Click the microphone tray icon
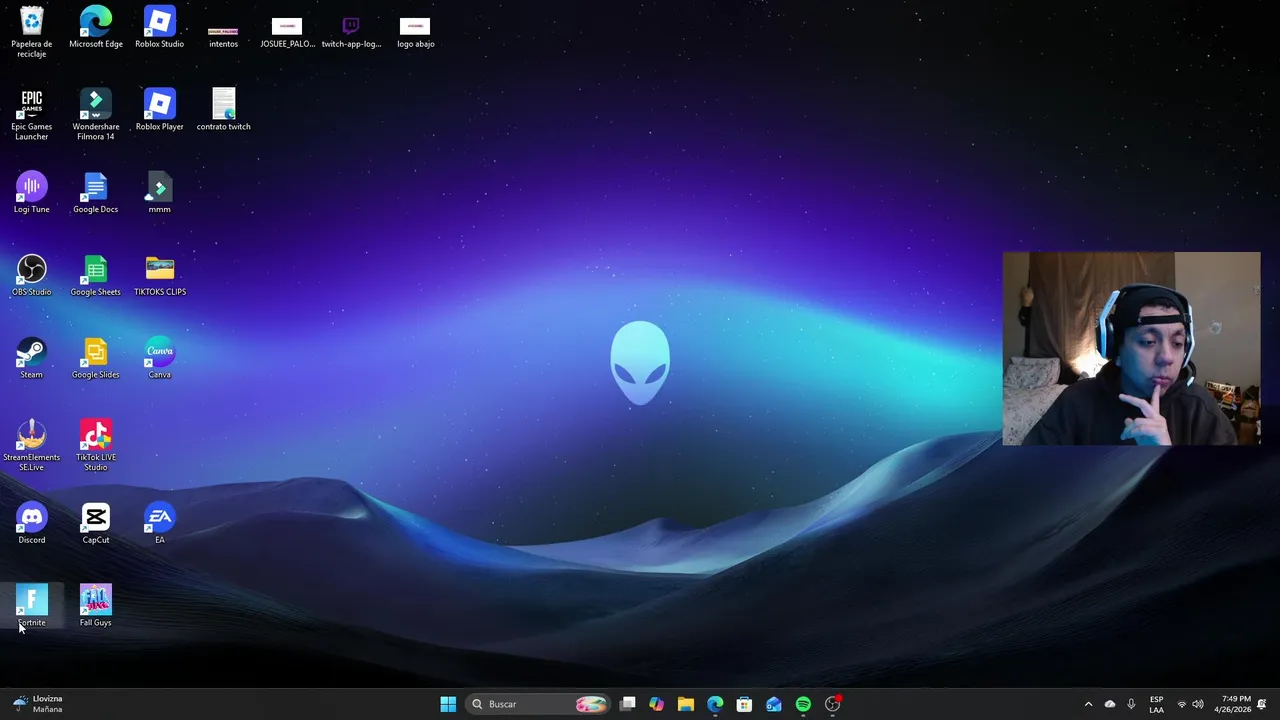The width and height of the screenshot is (1280, 720). tap(1131, 704)
